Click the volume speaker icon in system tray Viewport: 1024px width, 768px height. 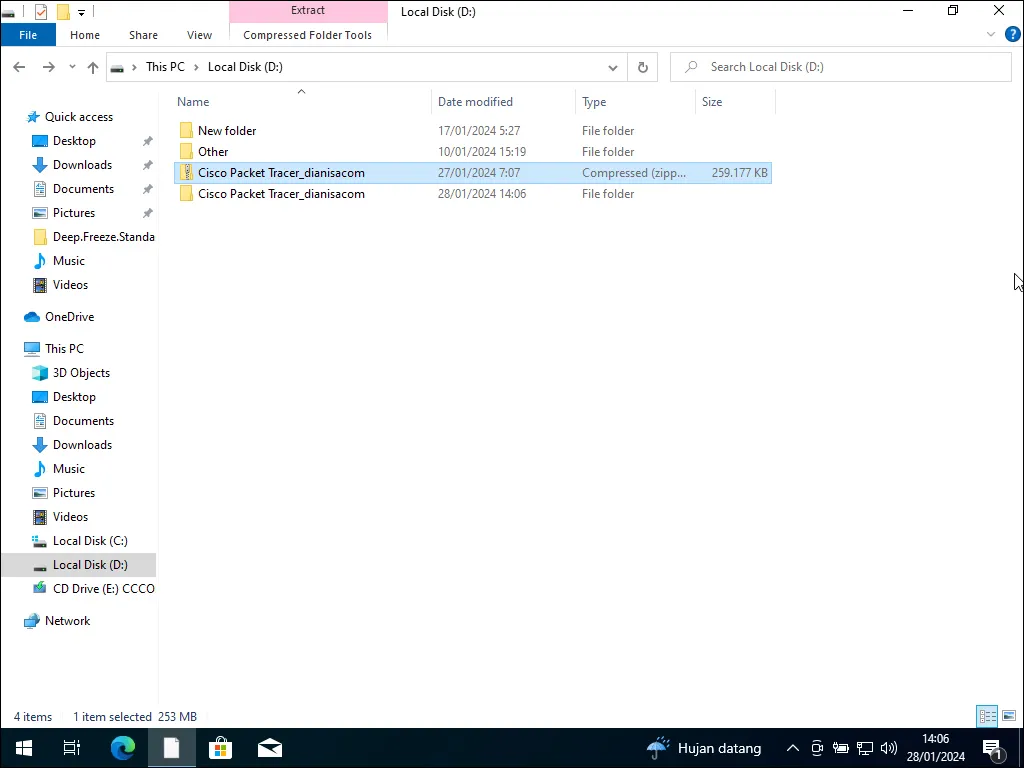(x=889, y=748)
